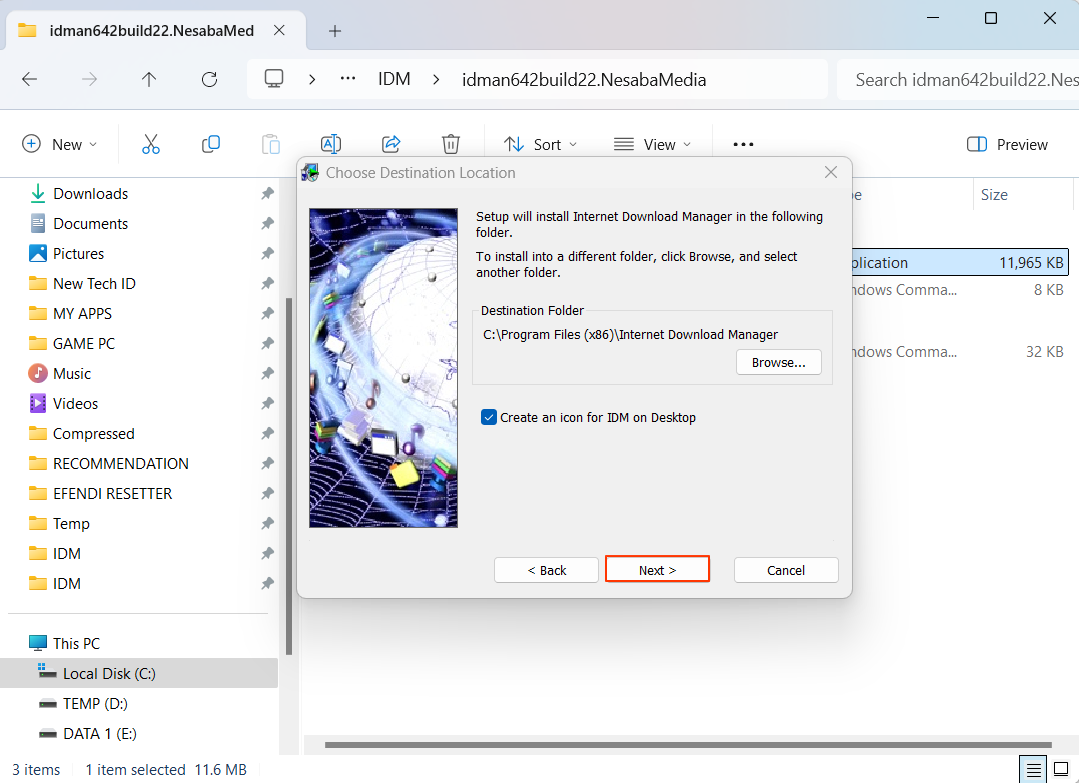Click Browse to choose another destination folder
Screen dimensions: 1079x783
coord(778,363)
